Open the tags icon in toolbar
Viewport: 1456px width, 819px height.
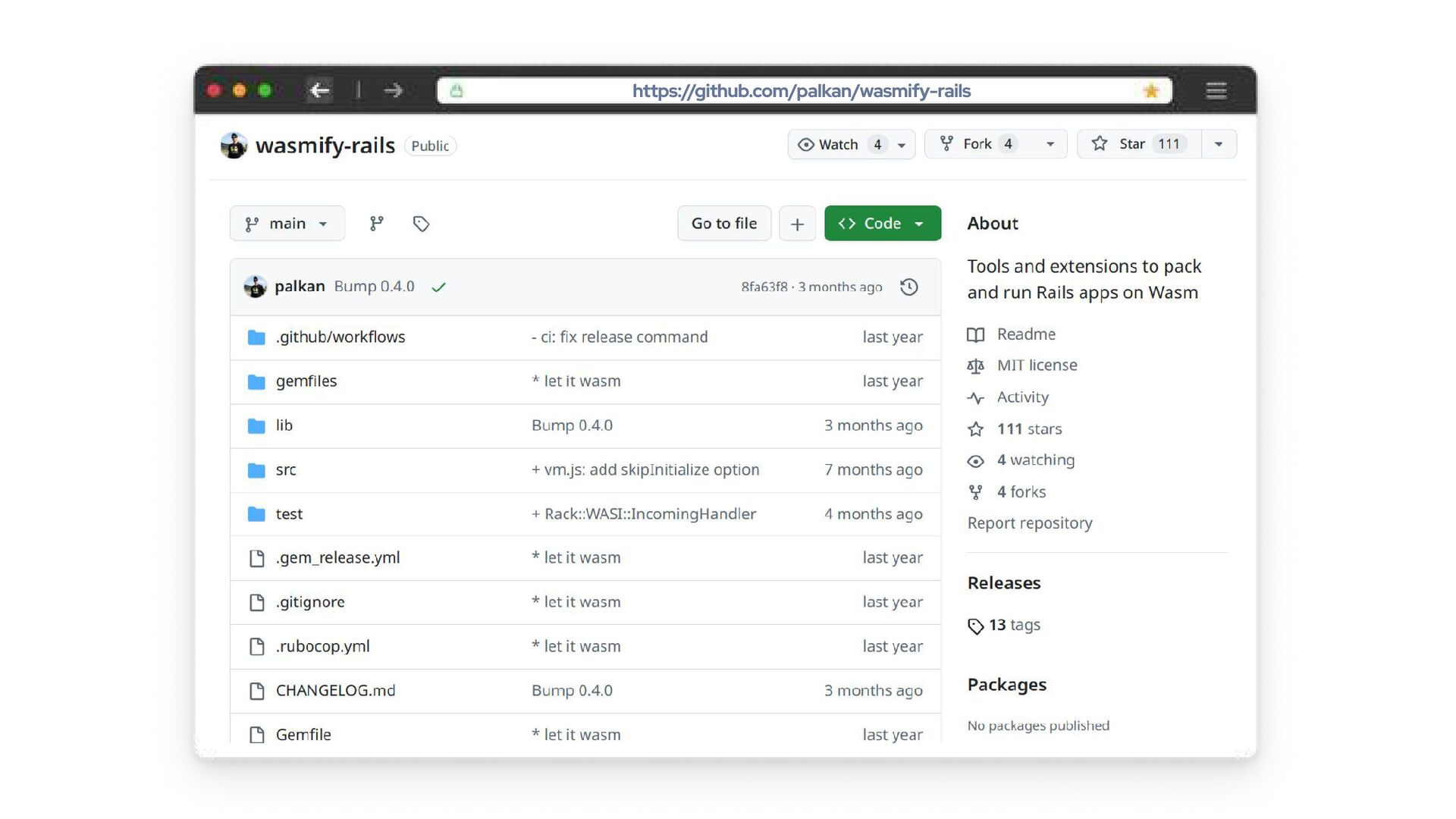tap(421, 224)
